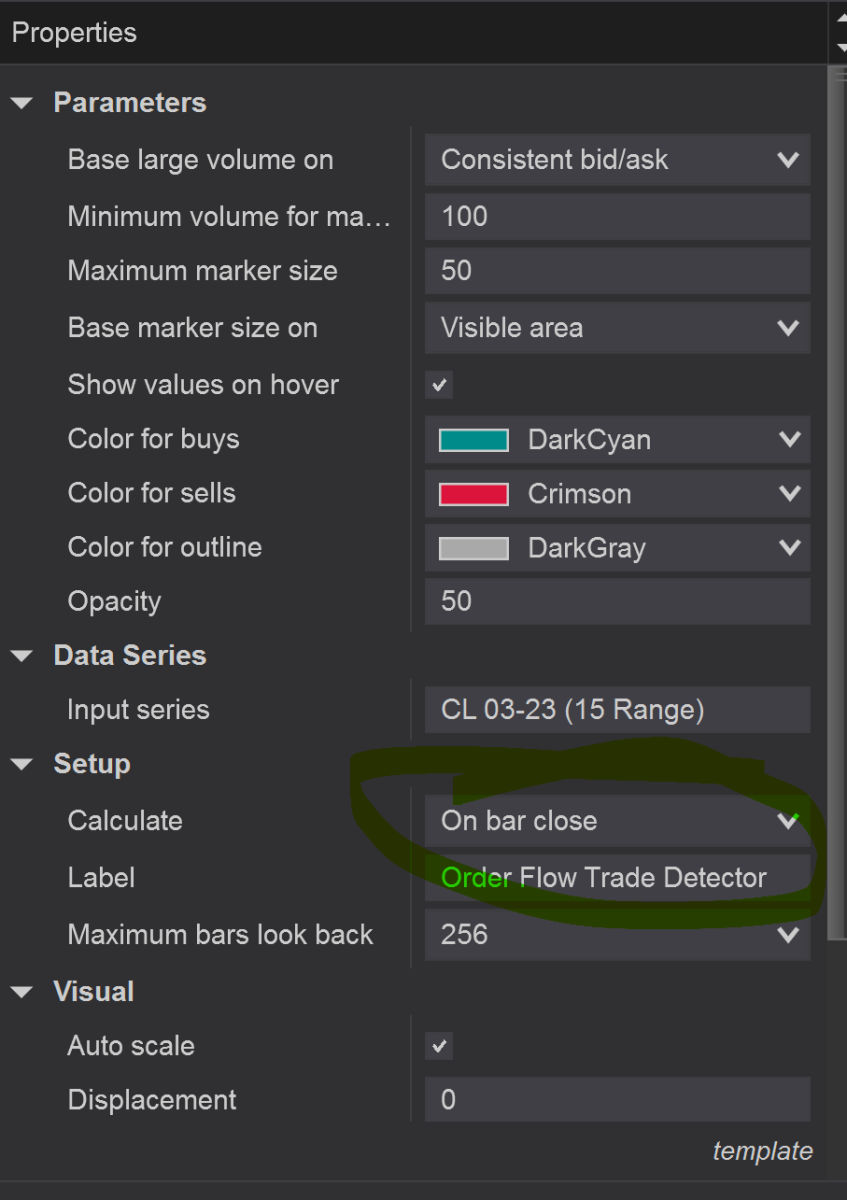
Task: Collapse the Setup section triangle
Action: (x=22, y=765)
